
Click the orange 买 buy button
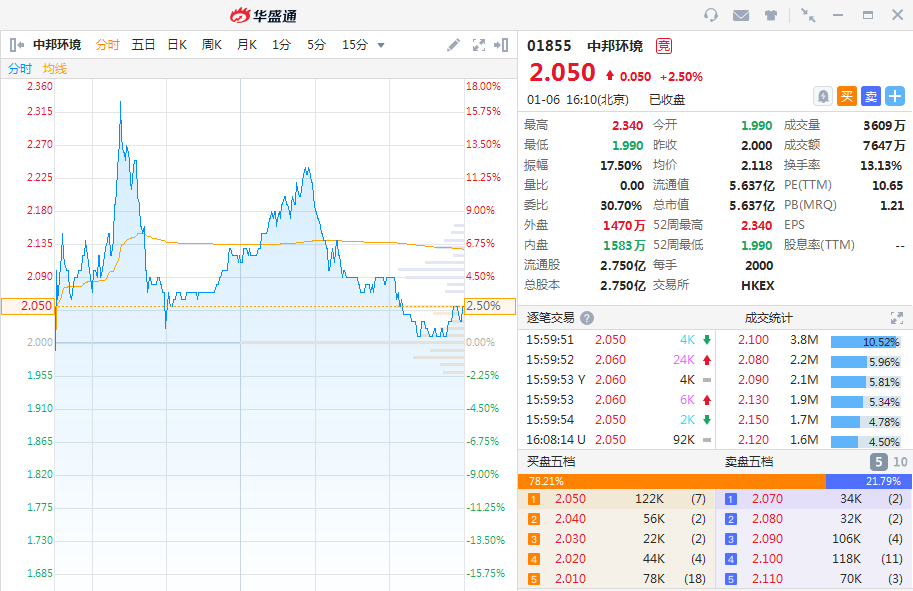[x=847, y=96]
